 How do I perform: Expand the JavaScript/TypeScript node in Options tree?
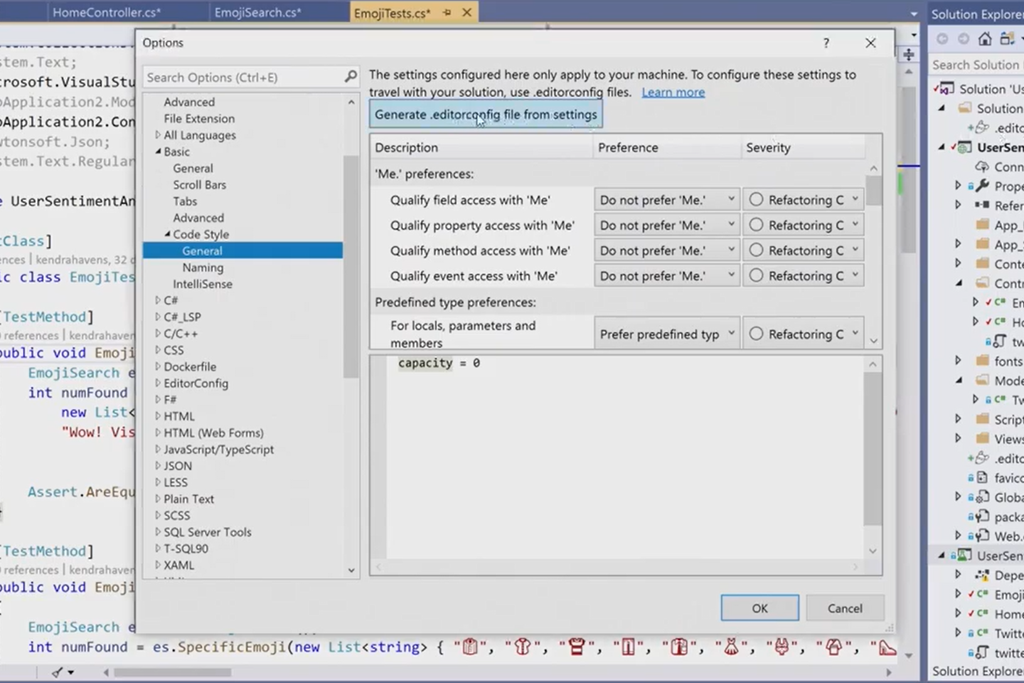pos(160,449)
